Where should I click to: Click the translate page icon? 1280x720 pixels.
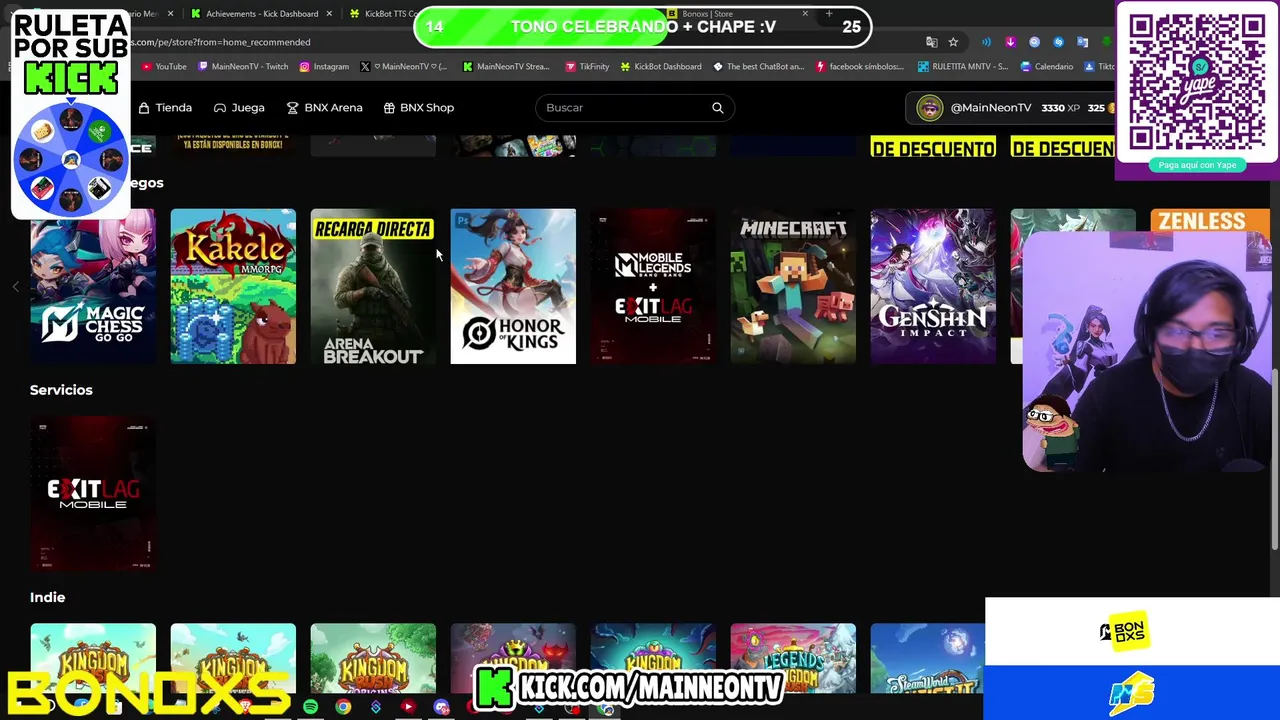(931, 42)
